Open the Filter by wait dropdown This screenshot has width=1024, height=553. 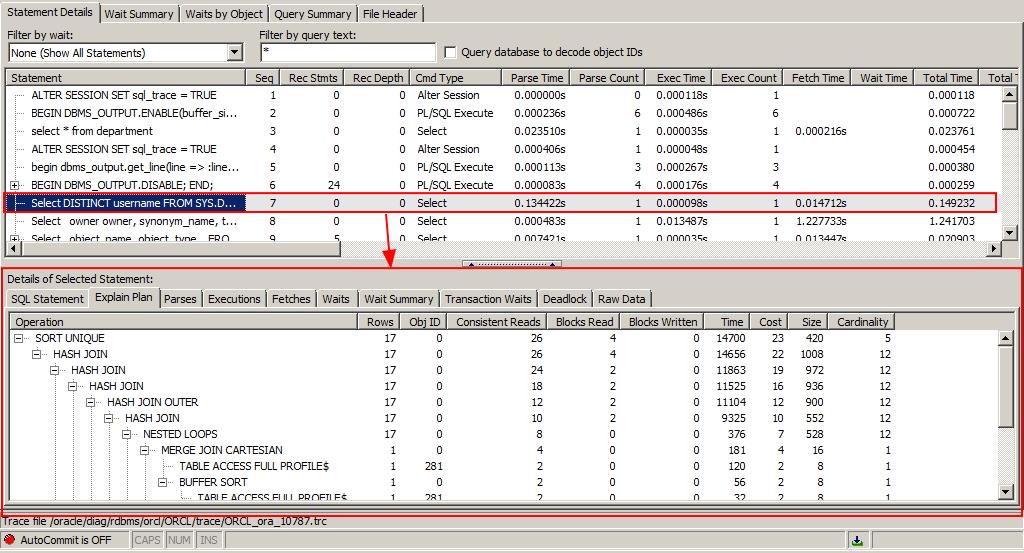(235, 52)
